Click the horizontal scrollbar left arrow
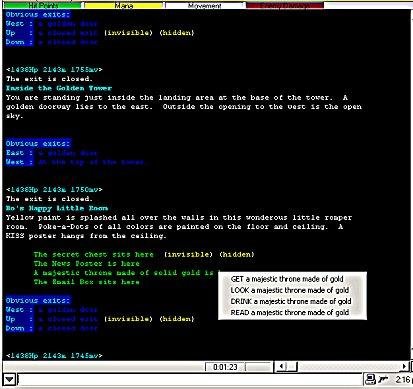Viewport: 413px width, 389px height. (x=281, y=367)
